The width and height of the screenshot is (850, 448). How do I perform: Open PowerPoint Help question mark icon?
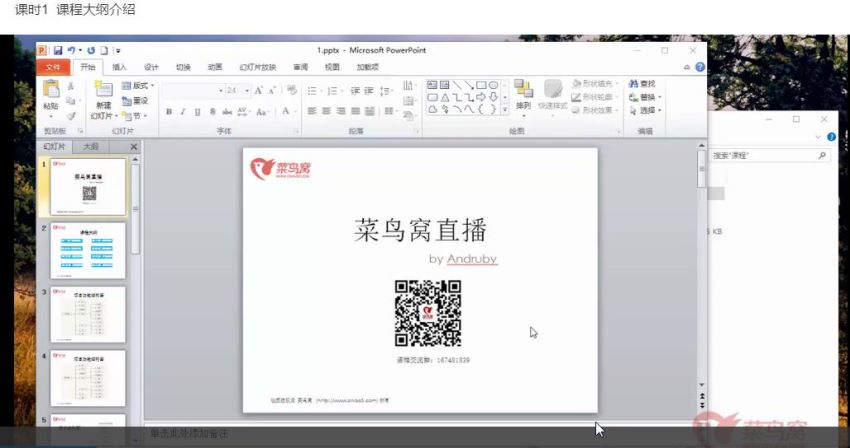[x=700, y=67]
